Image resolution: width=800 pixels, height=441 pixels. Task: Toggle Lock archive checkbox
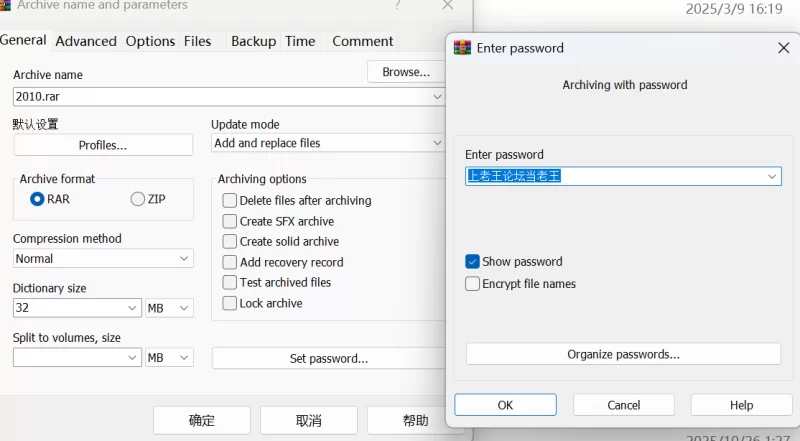[x=230, y=303]
